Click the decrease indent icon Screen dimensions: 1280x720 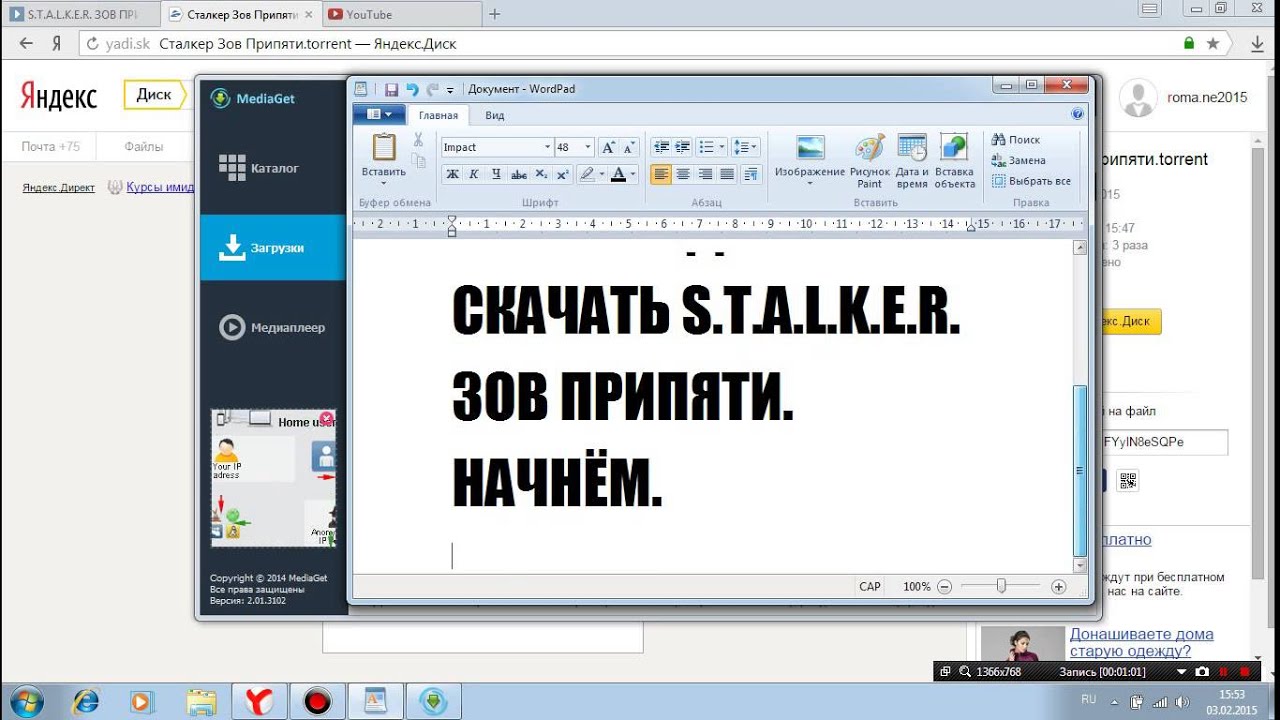click(660, 147)
